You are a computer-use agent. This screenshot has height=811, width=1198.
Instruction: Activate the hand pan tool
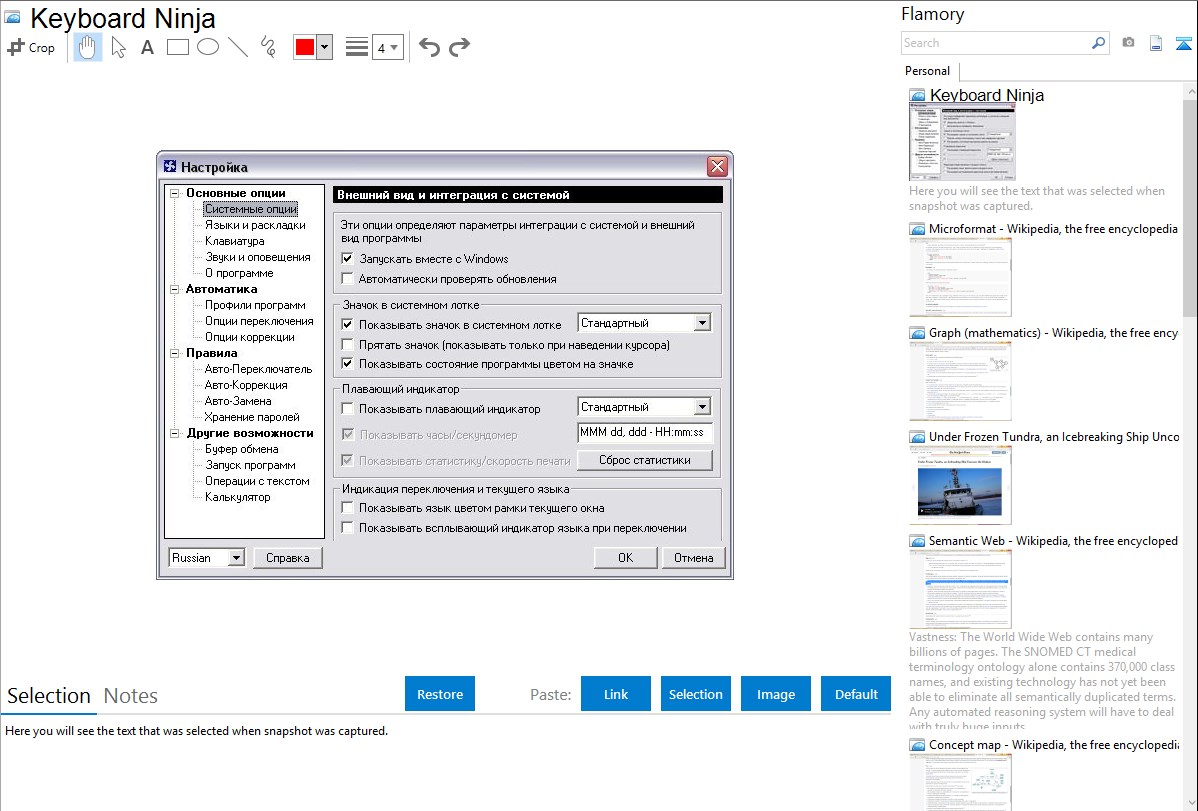tap(88, 47)
